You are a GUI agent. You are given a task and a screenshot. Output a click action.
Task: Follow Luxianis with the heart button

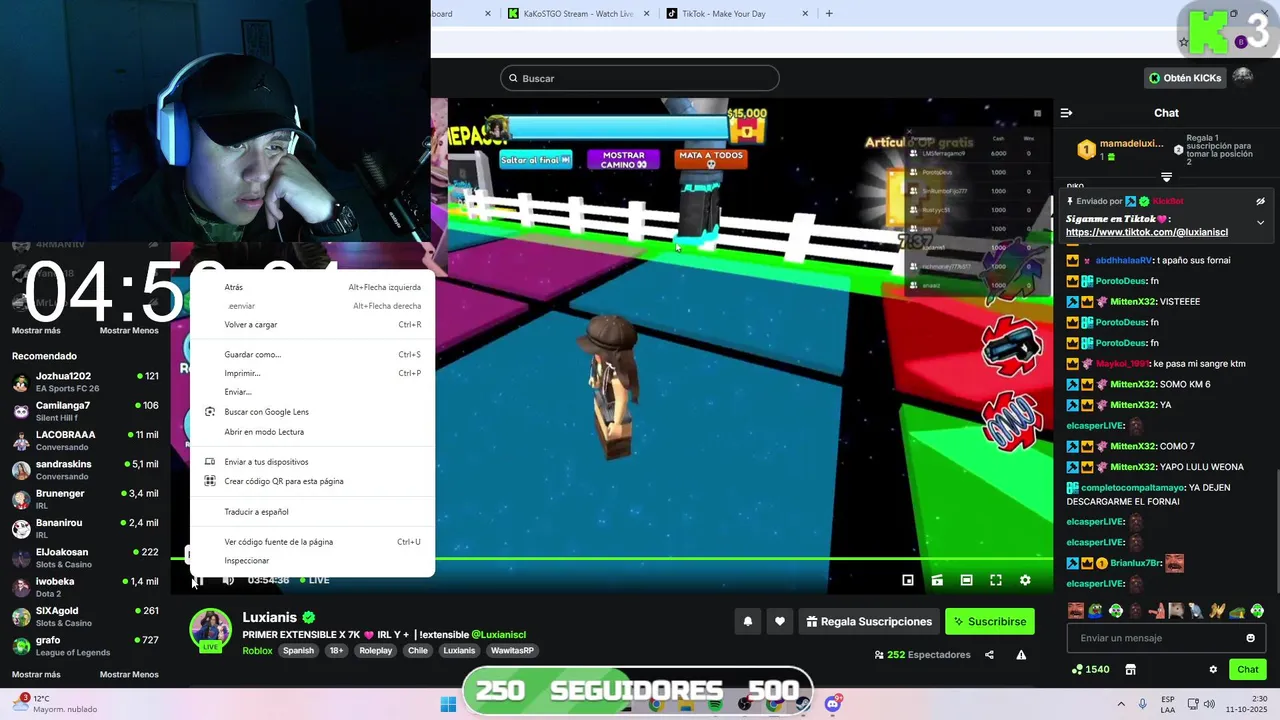point(780,622)
